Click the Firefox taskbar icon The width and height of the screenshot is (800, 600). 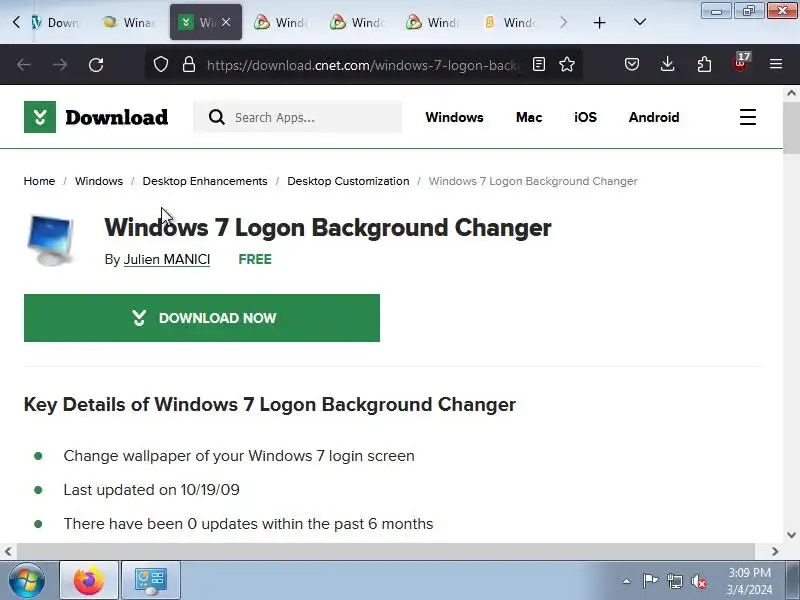pos(89,581)
